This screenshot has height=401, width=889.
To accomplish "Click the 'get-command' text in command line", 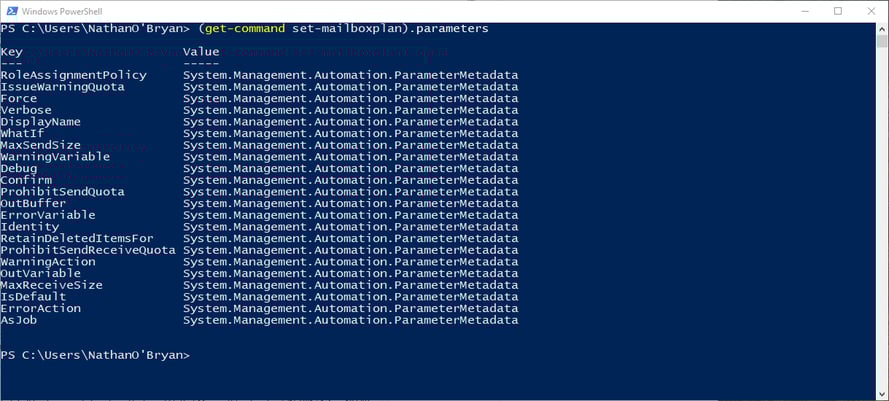I will coord(245,28).
